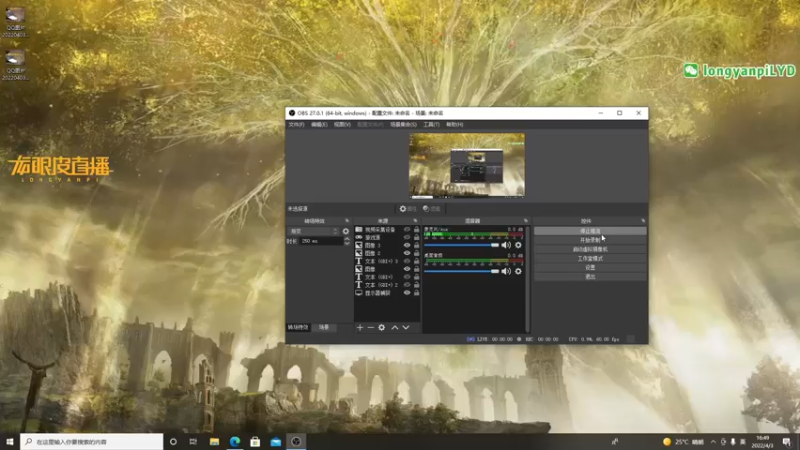The height and width of the screenshot is (450, 800).
Task: Remove selected source with the minus icon
Action: (x=371, y=328)
